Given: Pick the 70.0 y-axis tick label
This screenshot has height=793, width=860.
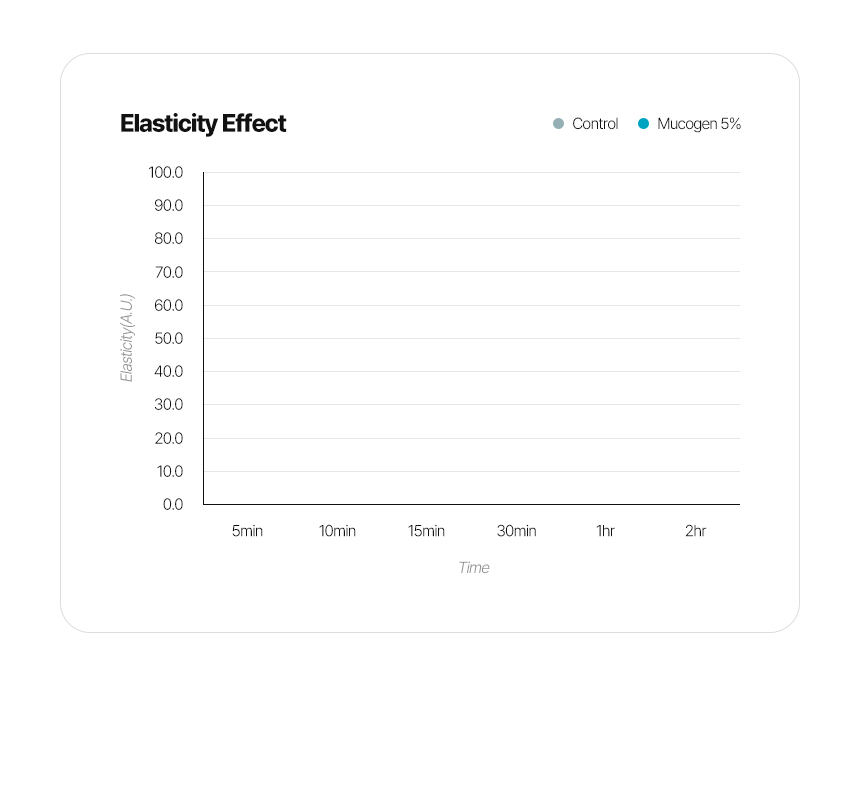Looking at the screenshot, I should pyautogui.click(x=168, y=272).
